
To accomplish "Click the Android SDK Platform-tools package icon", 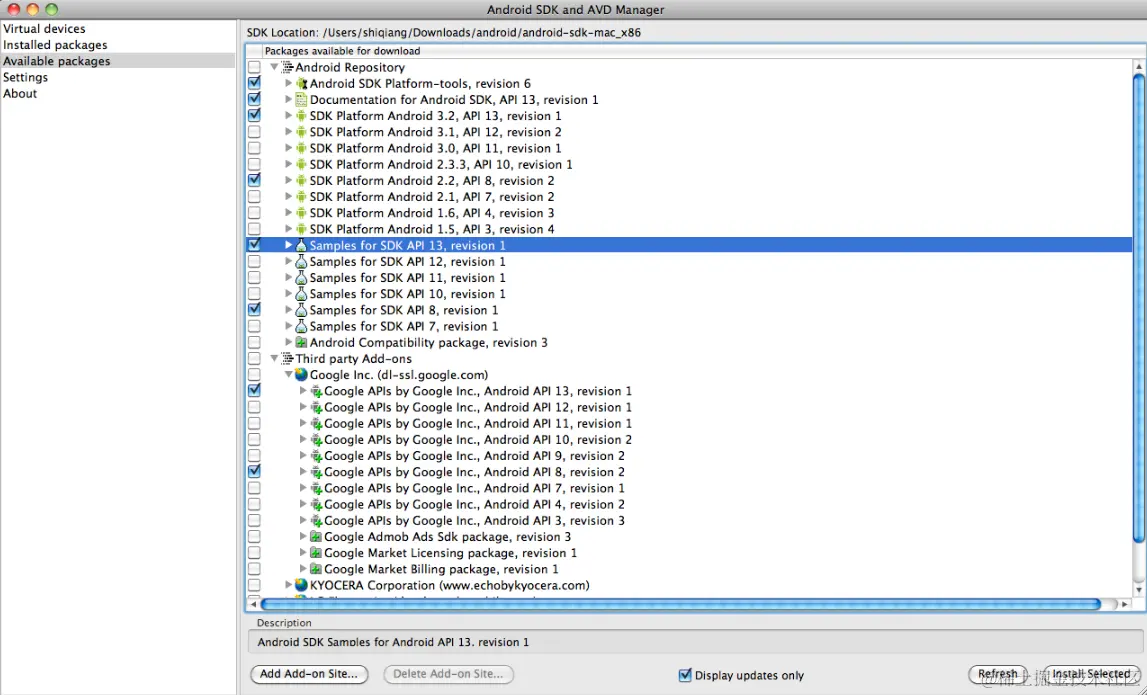I will [301, 83].
